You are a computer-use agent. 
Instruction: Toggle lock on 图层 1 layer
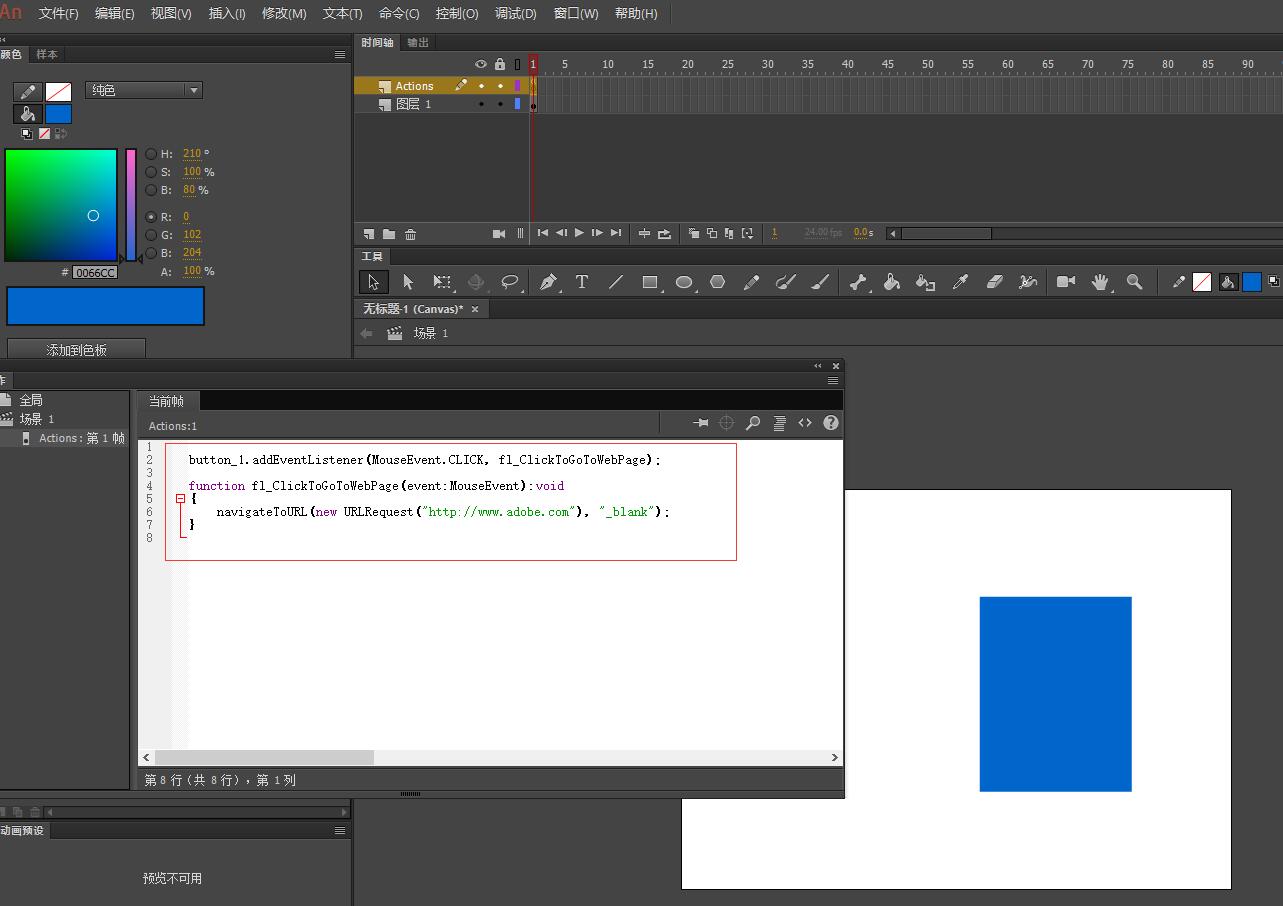(500, 104)
